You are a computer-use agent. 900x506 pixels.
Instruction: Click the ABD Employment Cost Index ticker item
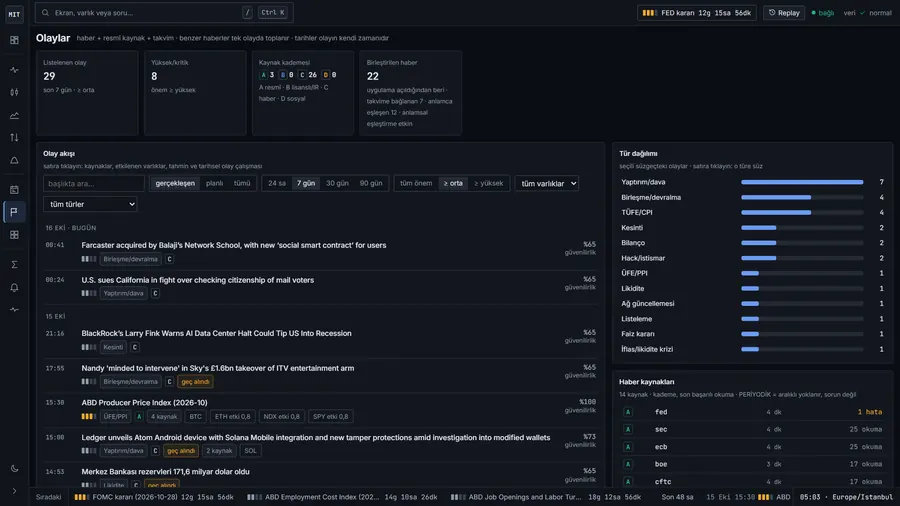point(342,497)
